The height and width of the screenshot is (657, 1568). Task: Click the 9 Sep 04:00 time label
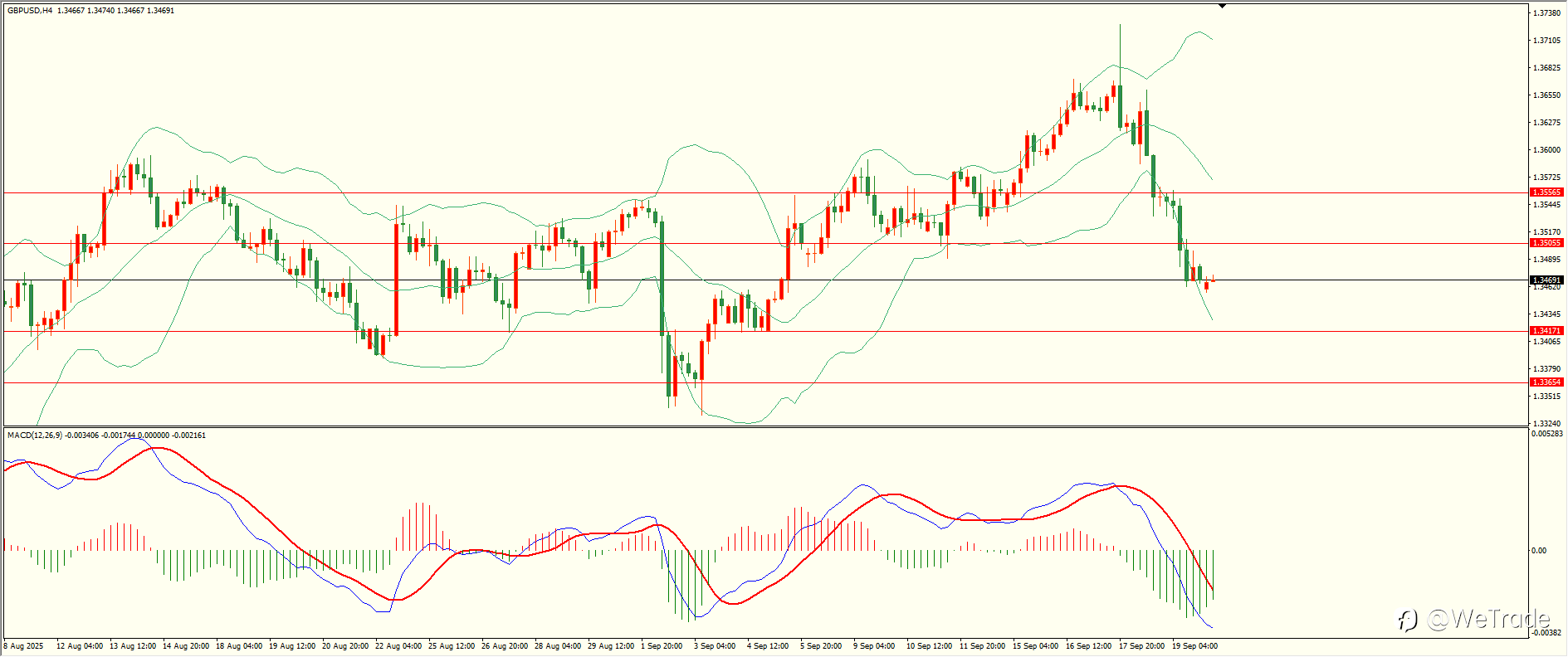(874, 646)
